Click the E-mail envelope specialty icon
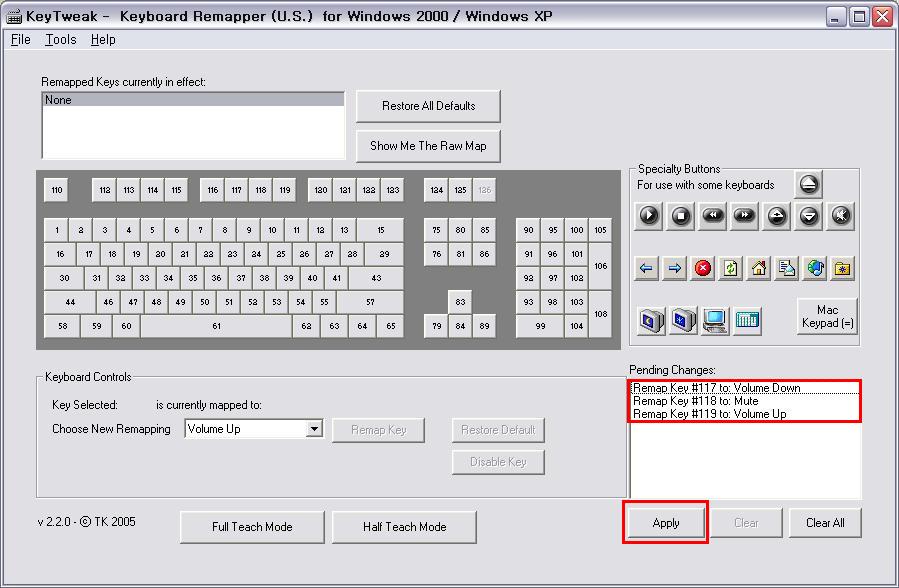The height and width of the screenshot is (588, 899). click(787, 268)
